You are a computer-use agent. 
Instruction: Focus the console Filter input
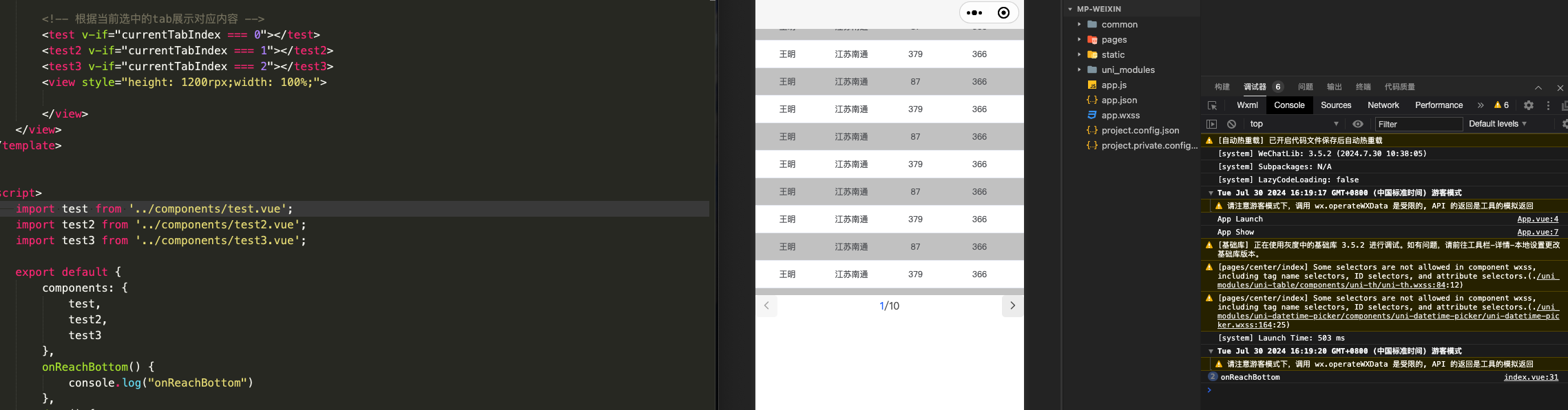tap(1419, 124)
